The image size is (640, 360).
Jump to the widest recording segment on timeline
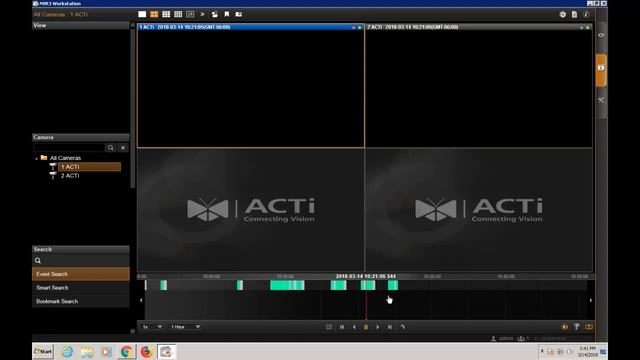[x=287, y=285]
